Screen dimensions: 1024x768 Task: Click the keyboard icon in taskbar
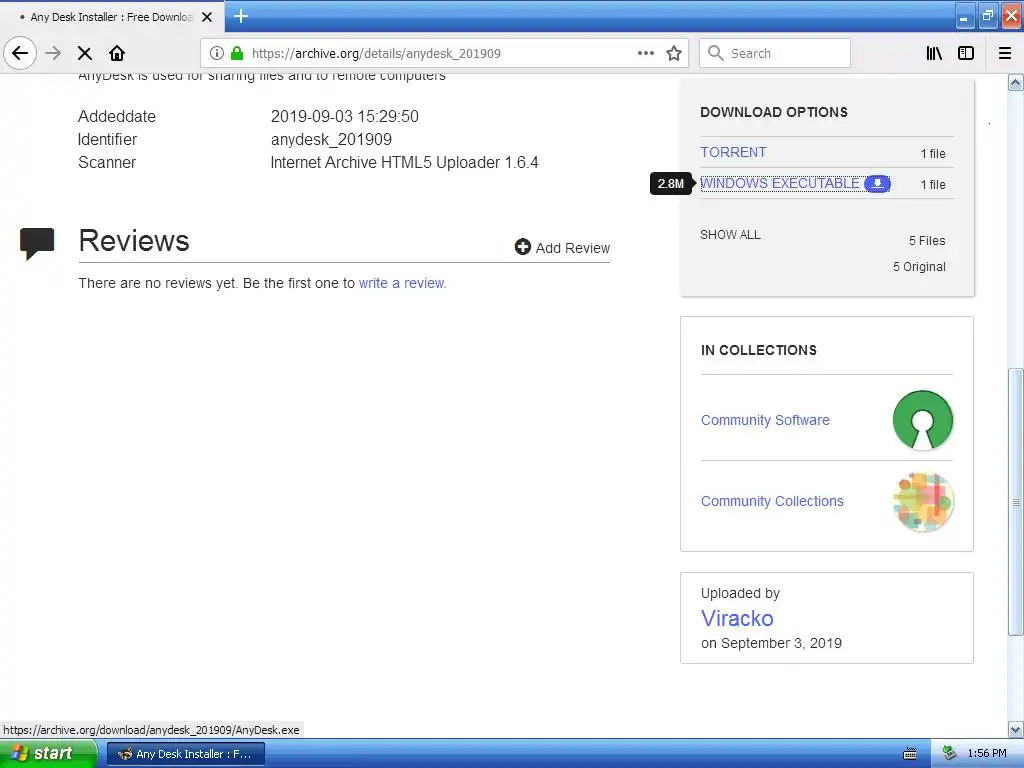click(910, 754)
